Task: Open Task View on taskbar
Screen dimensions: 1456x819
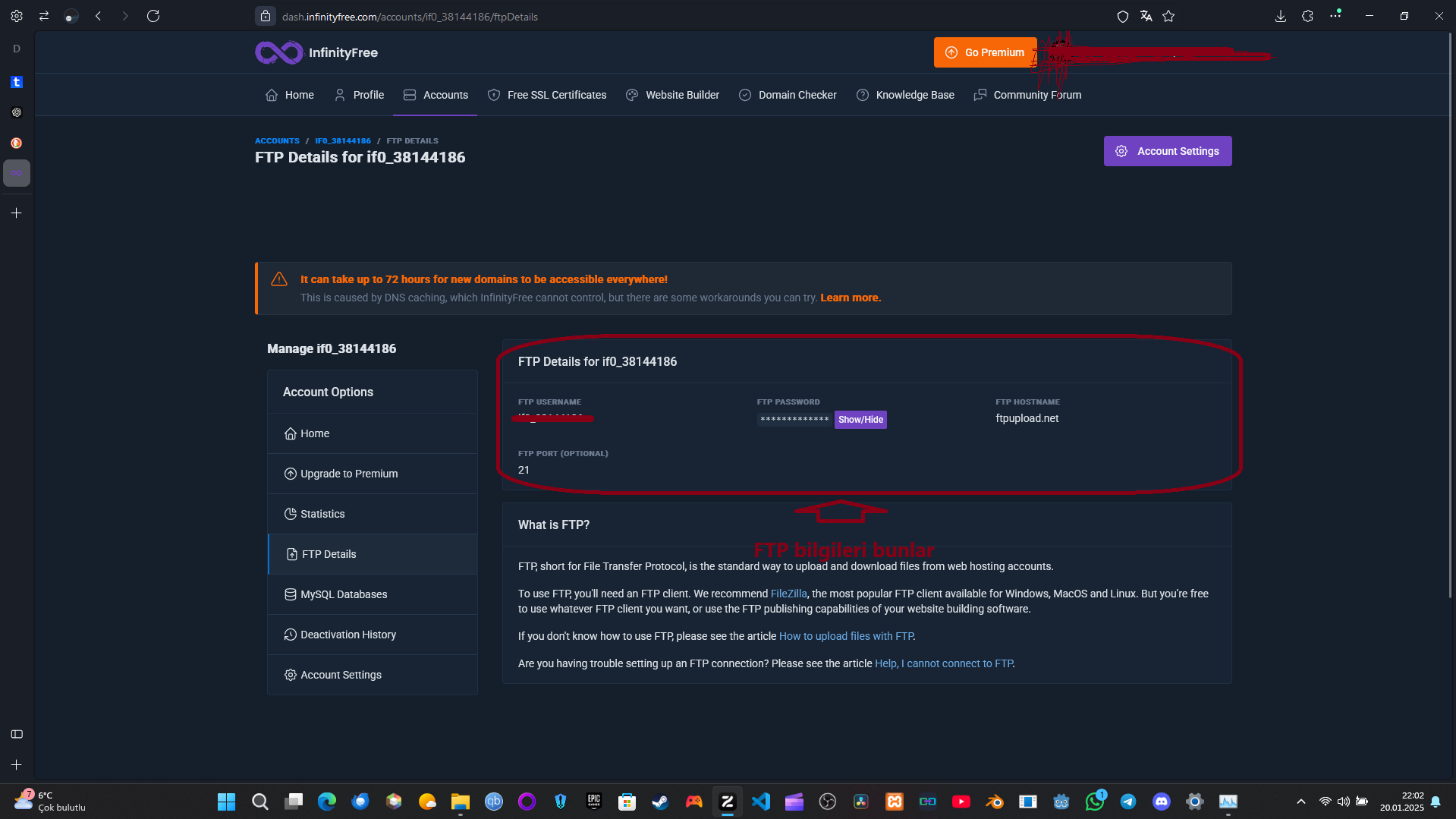Action: (294, 802)
